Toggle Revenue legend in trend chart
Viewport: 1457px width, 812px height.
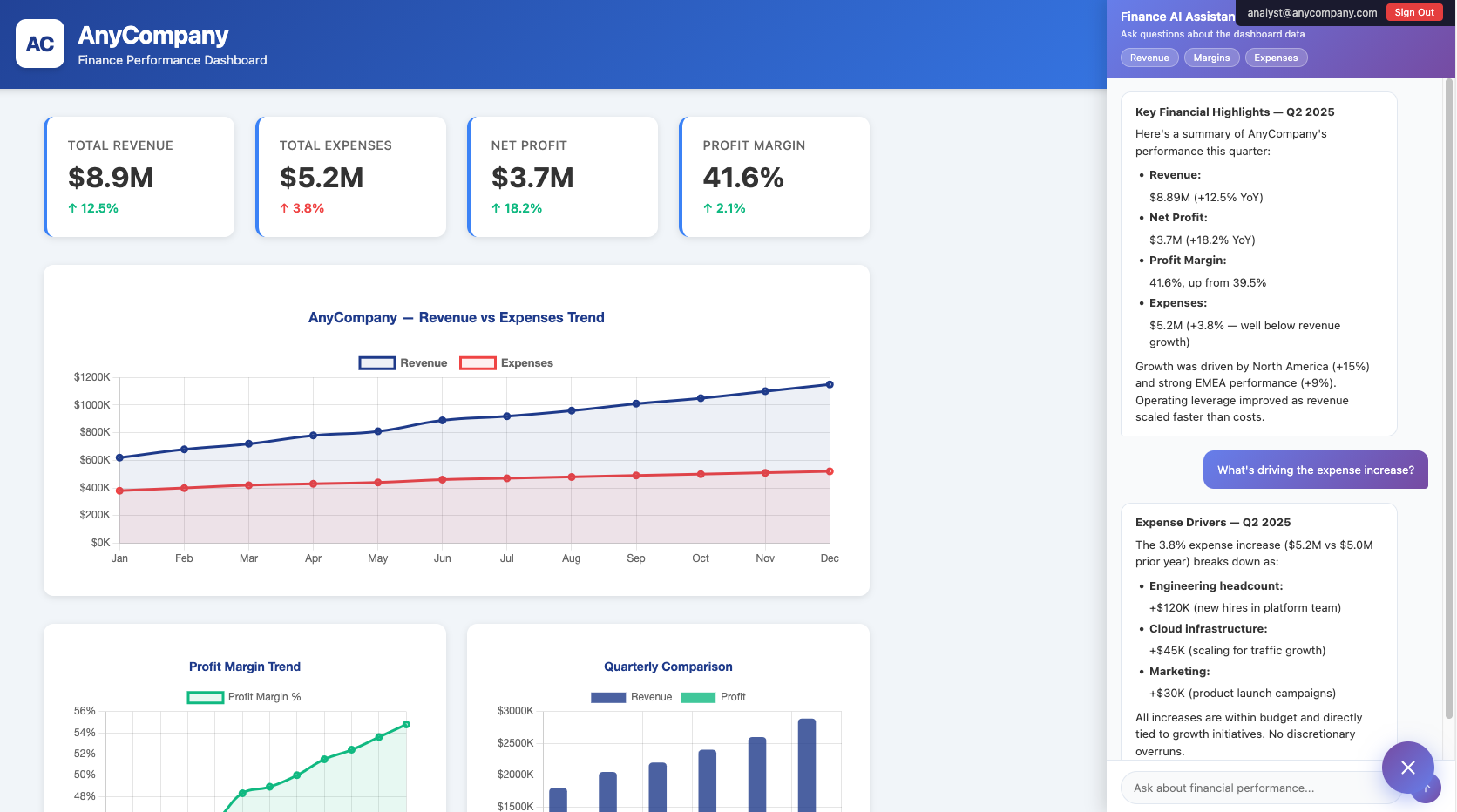[403, 363]
